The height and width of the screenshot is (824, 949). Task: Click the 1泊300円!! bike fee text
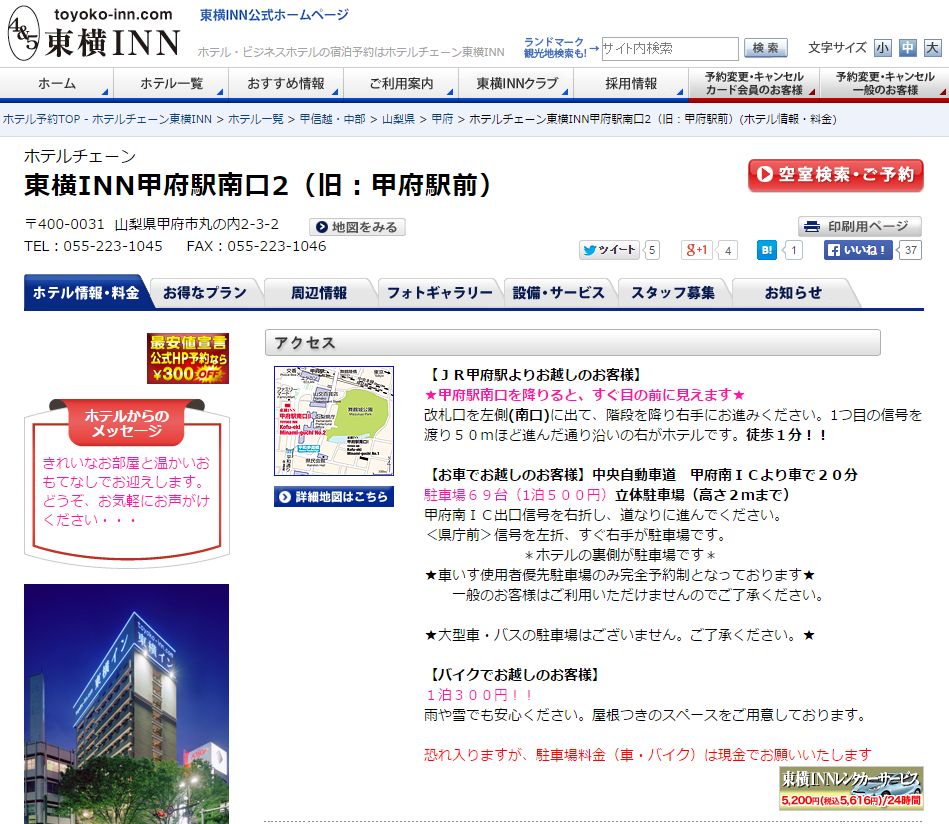point(479,695)
